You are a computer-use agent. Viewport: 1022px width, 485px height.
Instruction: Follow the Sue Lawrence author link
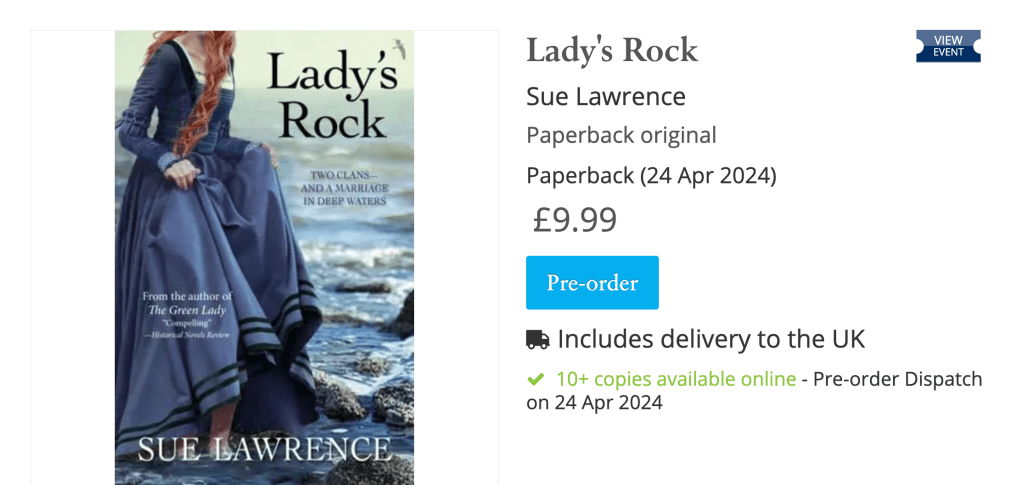[606, 97]
